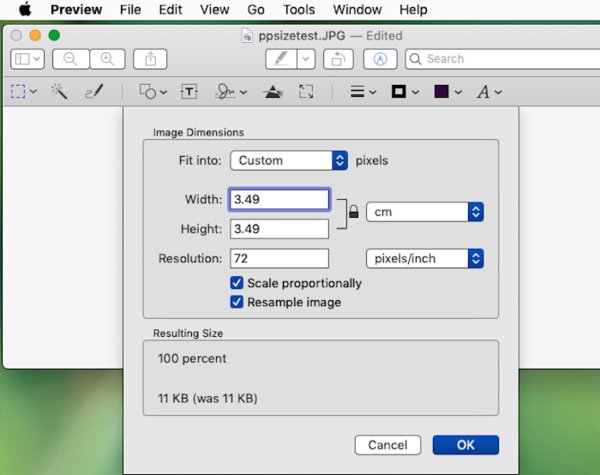Click the Rotate icon in toolbar
Screen dimensions: 600x475
337,59
